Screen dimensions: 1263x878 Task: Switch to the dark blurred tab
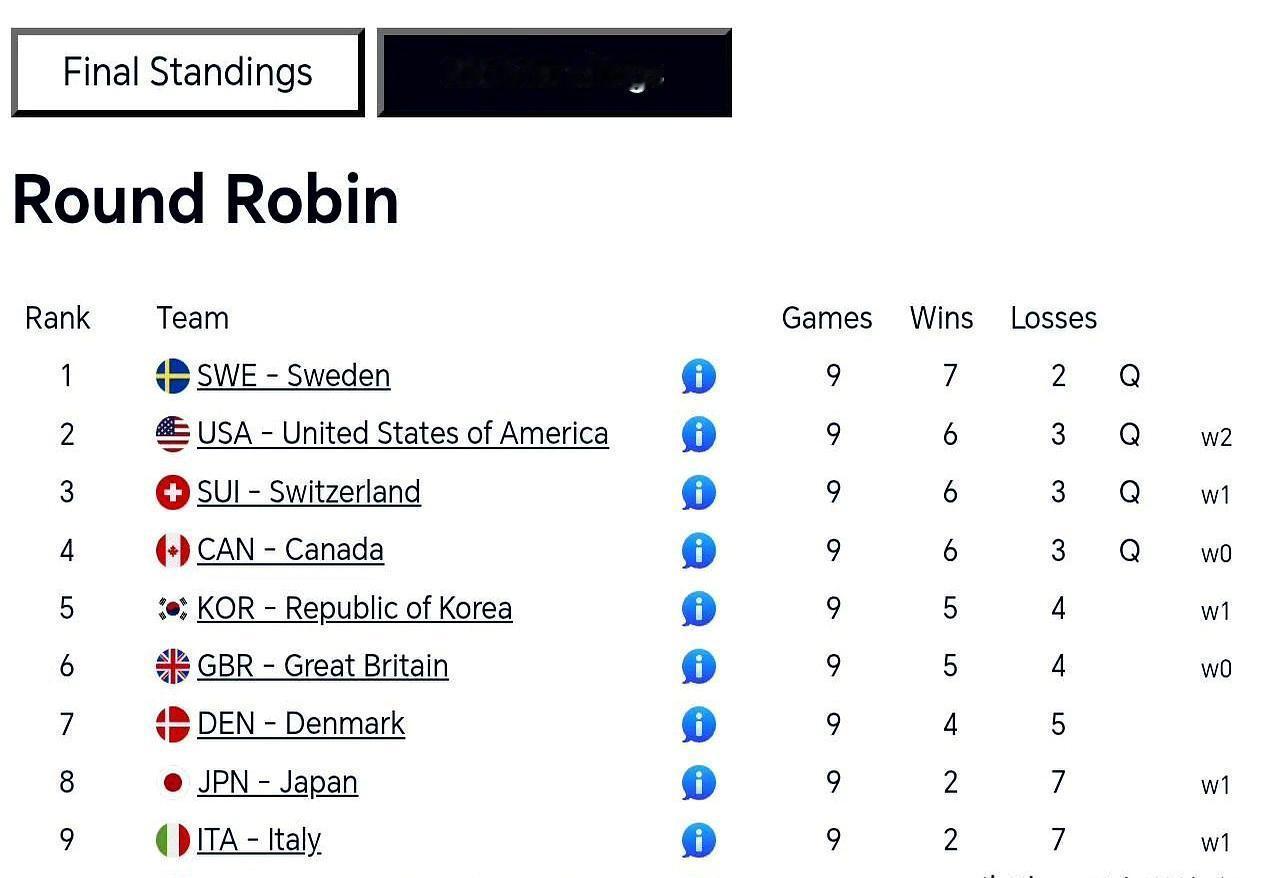click(x=554, y=72)
